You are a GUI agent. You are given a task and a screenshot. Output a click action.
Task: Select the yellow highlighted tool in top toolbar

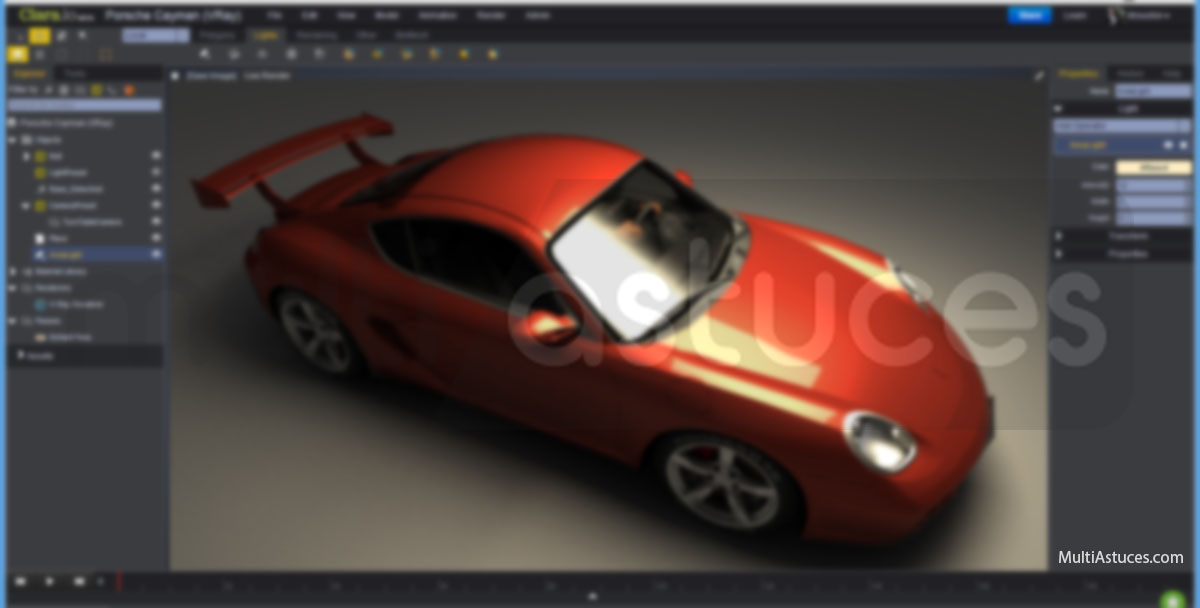click(x=39, y=36)
